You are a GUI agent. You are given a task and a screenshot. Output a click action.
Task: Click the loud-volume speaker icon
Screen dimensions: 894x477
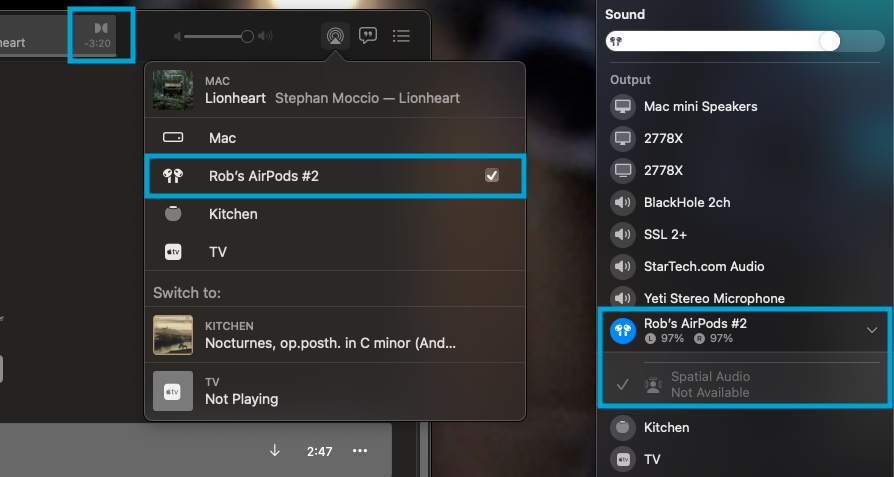click(x=265, y=36)
